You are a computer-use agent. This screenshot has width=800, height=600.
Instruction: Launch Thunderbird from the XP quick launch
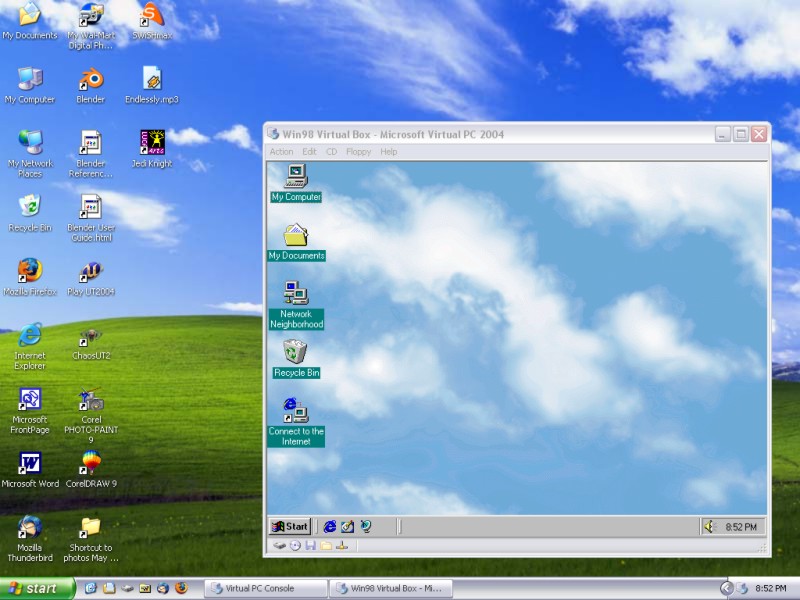(x=163, y=588)
